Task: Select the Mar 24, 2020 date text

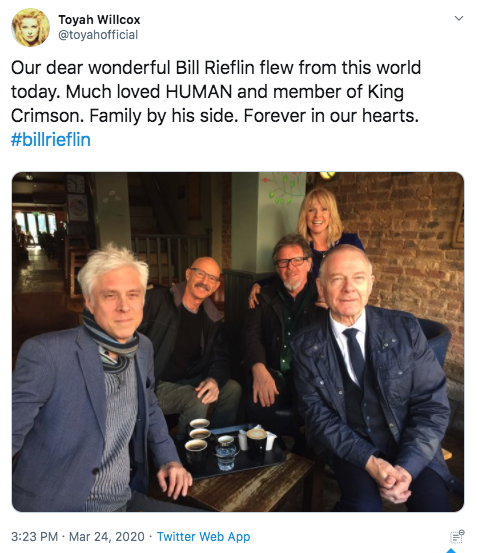Action: tap(107, 536)
